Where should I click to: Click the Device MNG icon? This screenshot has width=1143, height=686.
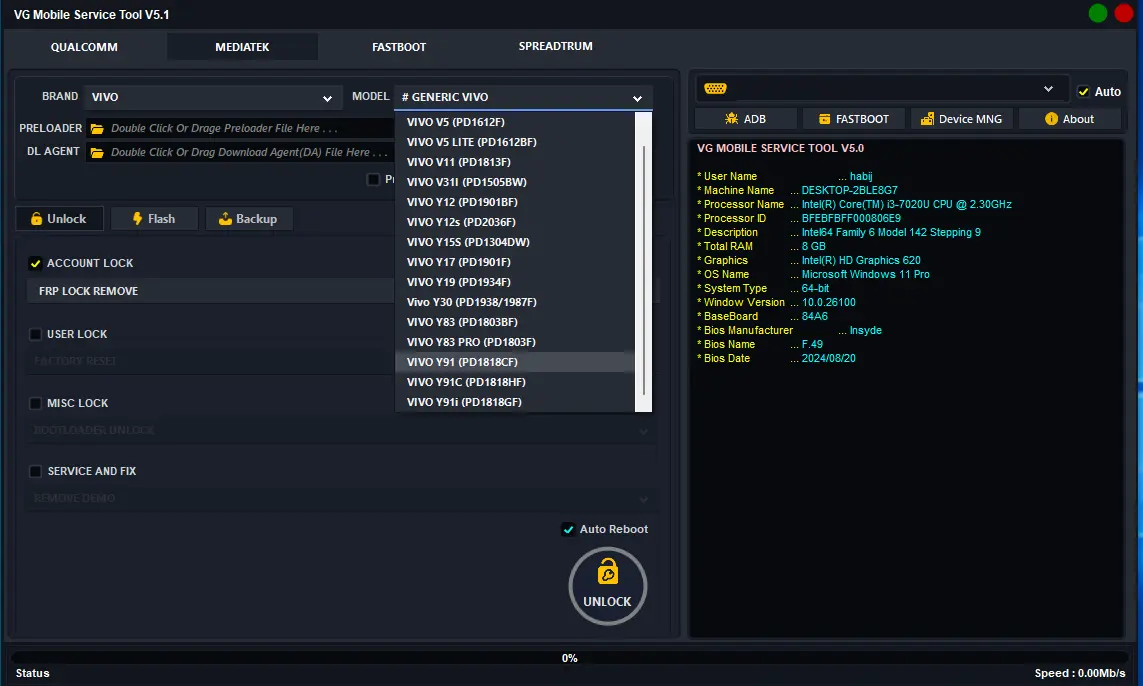tap(927, 119)
